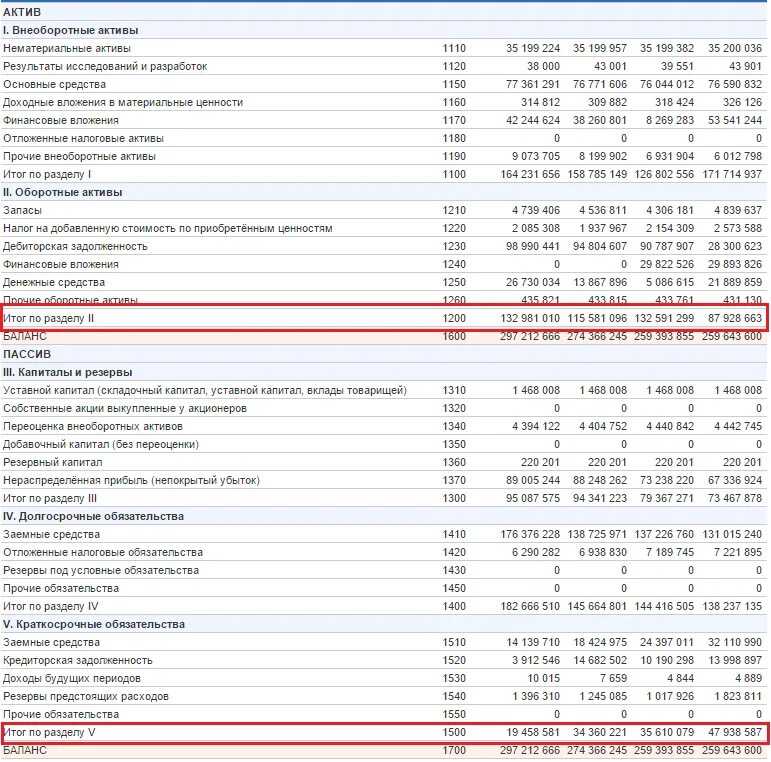This screenshot has height=762, width=771.
Task: Click value 14 139 710 in row 1510
Action: (x=533, y=642)
